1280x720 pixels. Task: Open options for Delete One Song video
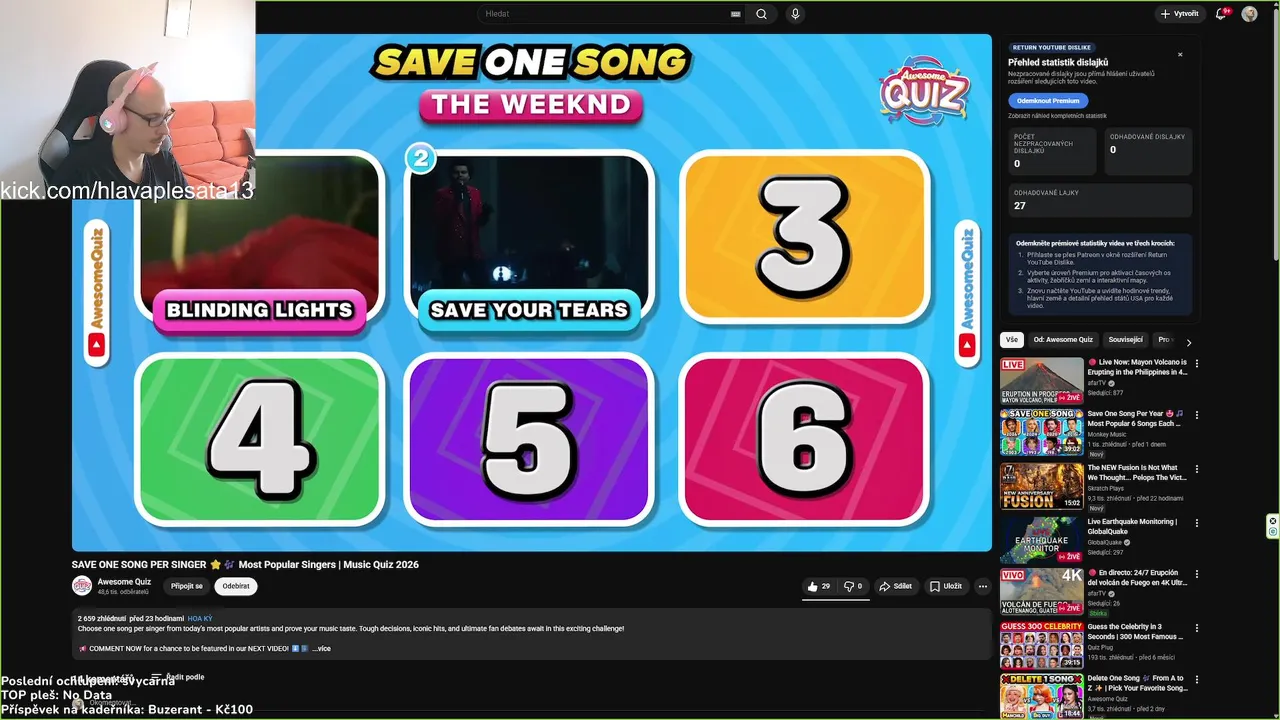coord(1197,679)
